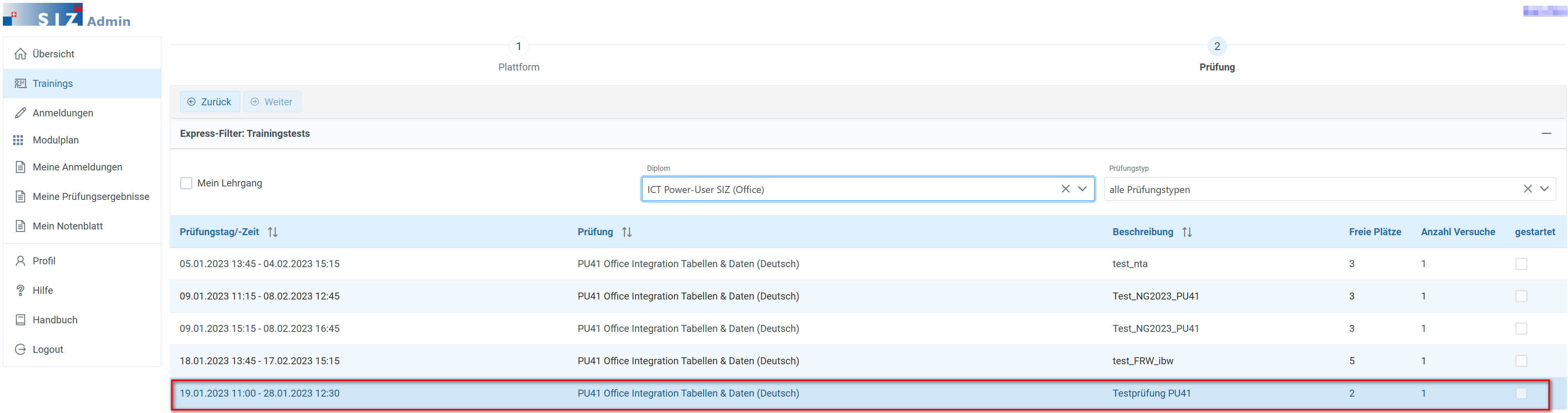Viewport: 1568px width, 413px height.
Task: Click the document icon beside Mein Notenblatt
Action: click(20, 226)
